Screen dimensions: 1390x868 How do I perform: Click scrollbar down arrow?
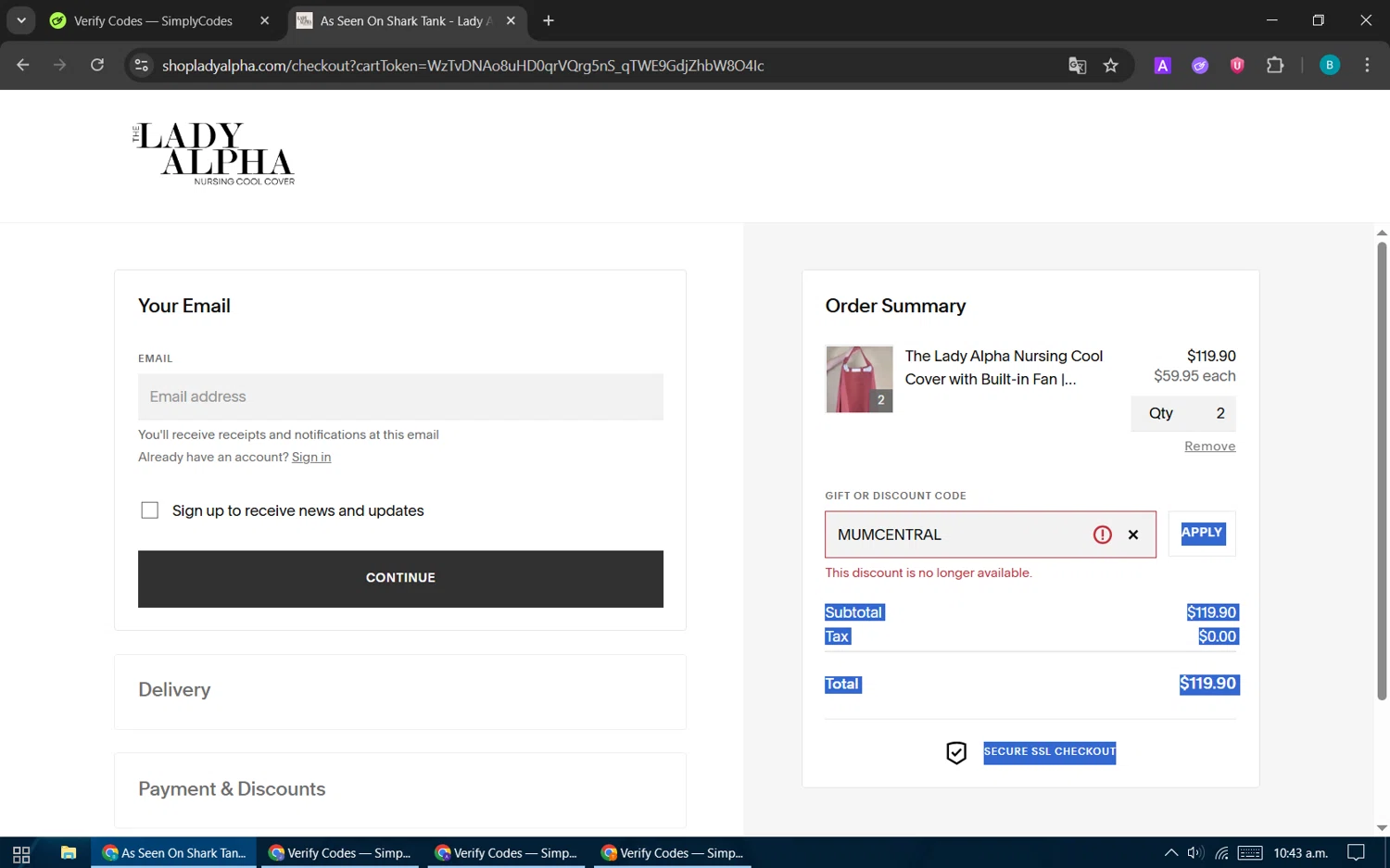tap(1382, 828)
